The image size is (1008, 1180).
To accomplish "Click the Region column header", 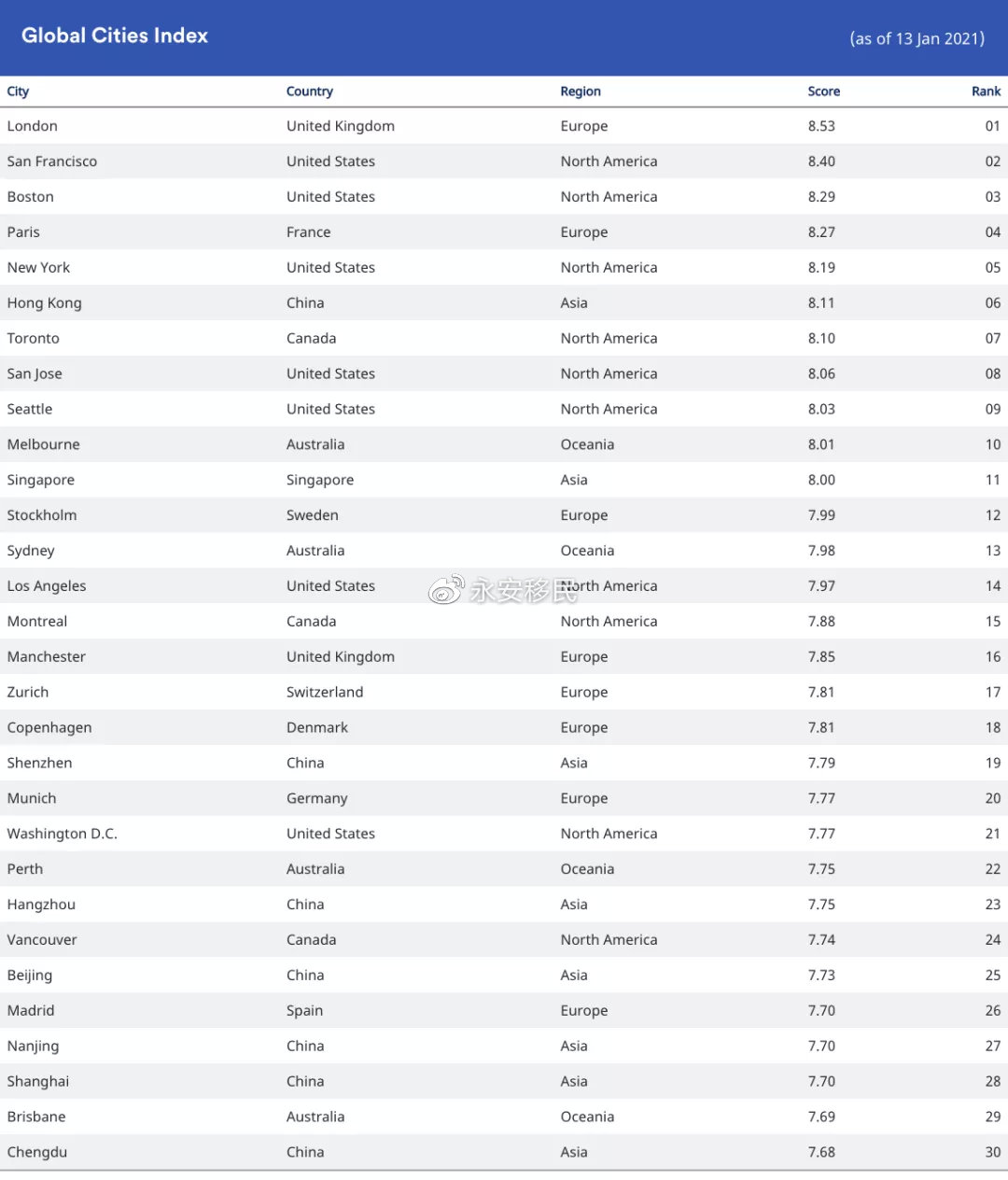I will coord(581,91).
